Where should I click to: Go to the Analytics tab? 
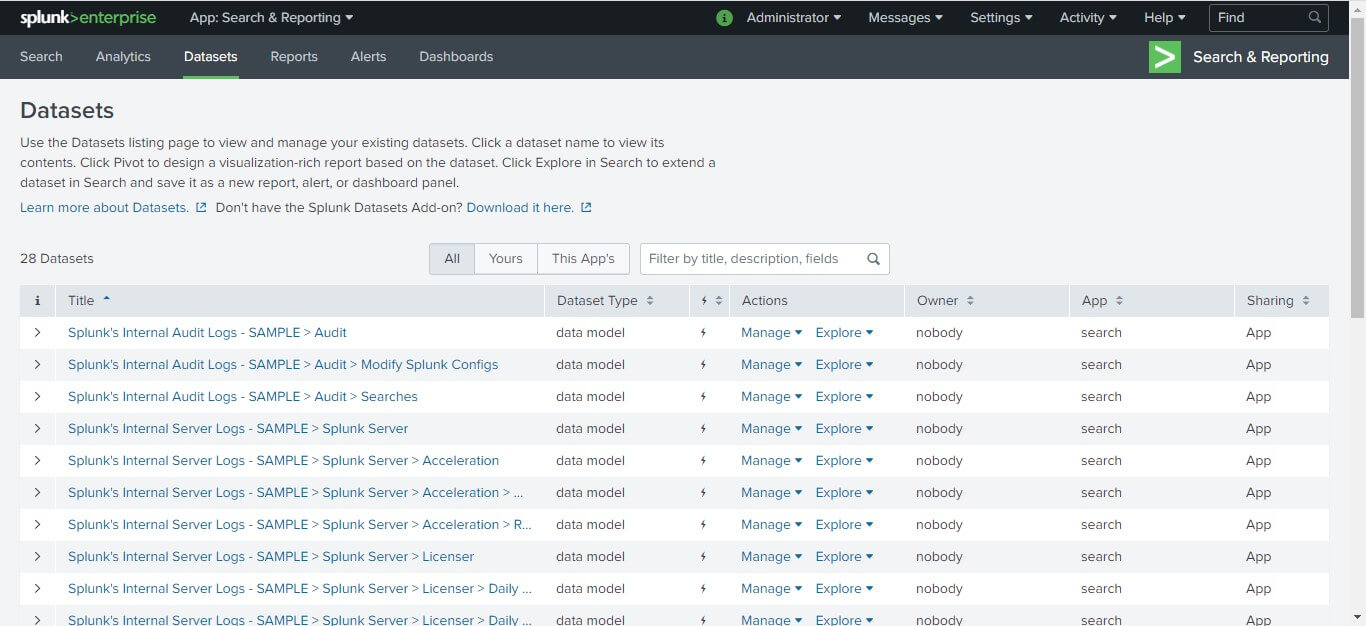[123, 57]
